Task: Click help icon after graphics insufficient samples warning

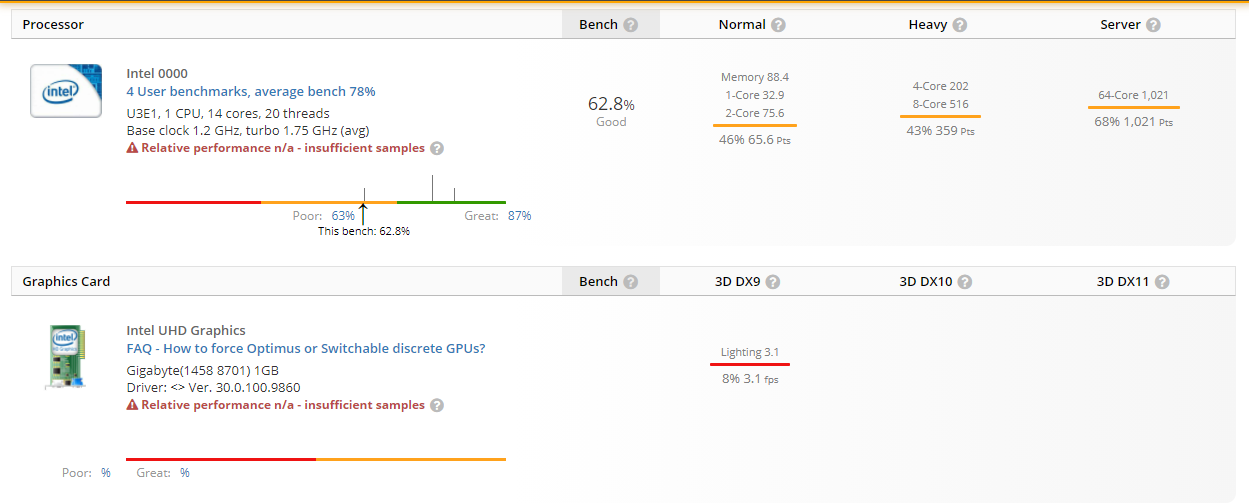Action: [x=437, y=405]
